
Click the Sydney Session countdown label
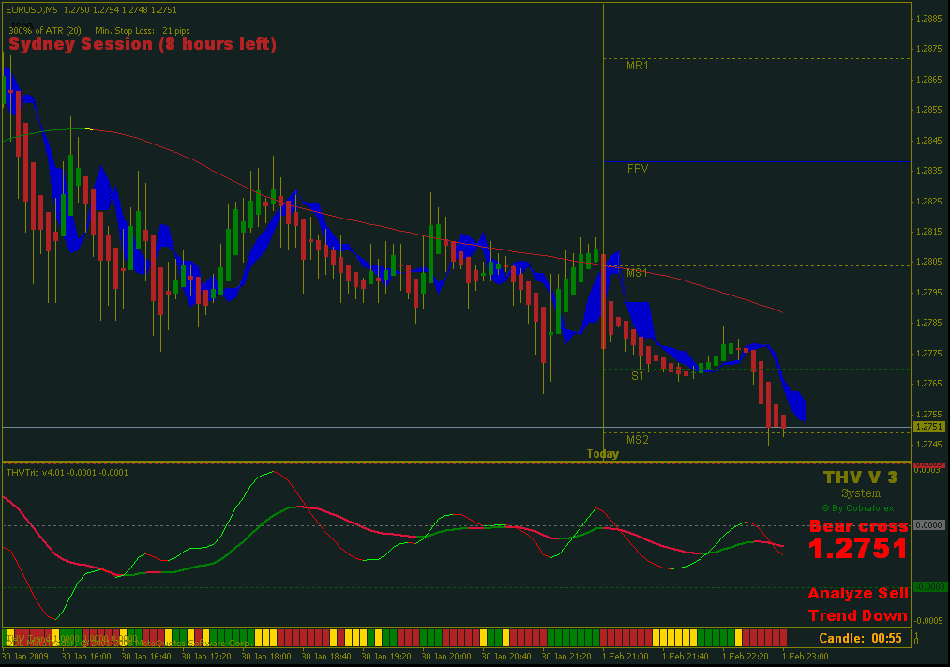coord(143,45)
